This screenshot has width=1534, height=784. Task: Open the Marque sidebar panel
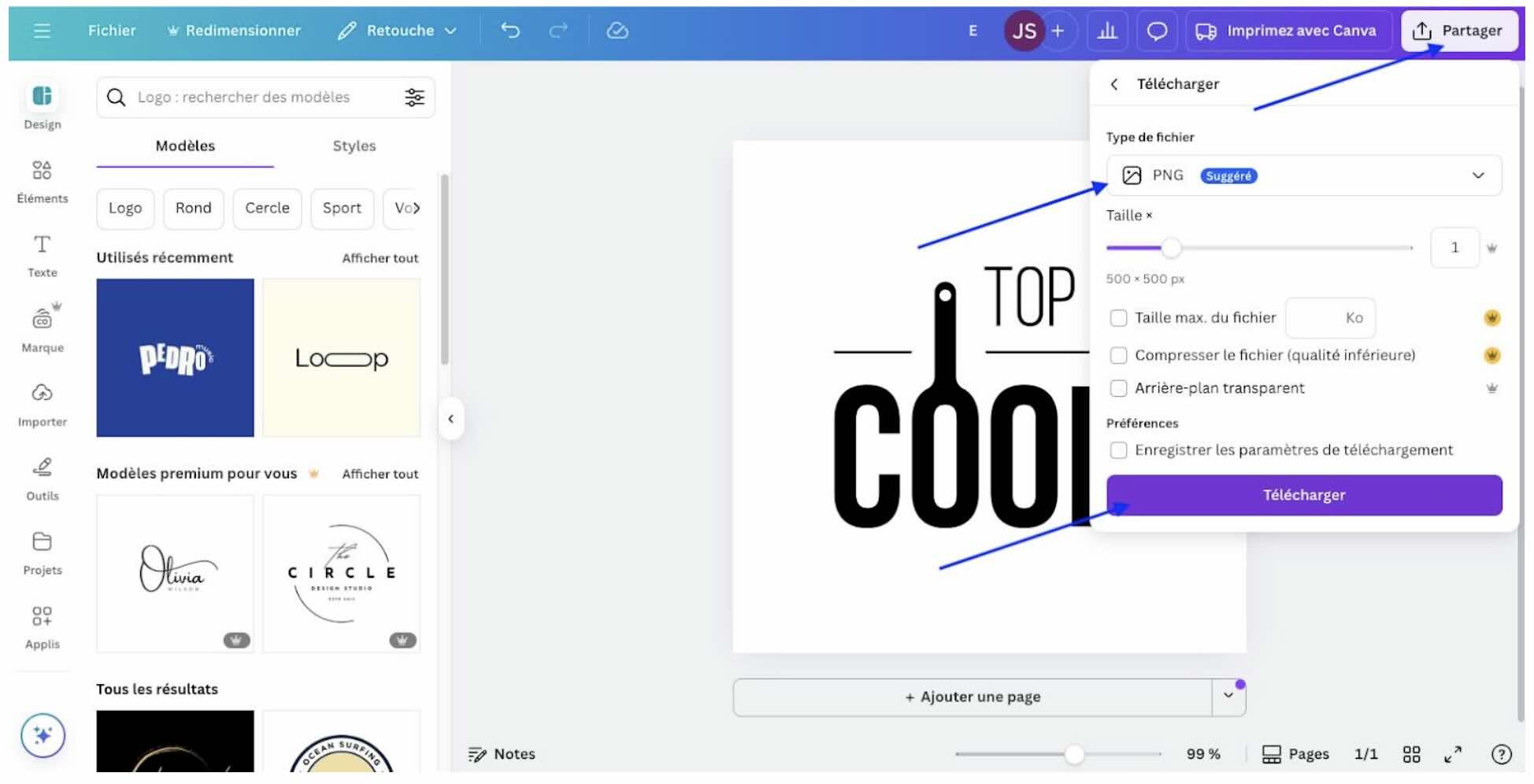click(43, 329)
